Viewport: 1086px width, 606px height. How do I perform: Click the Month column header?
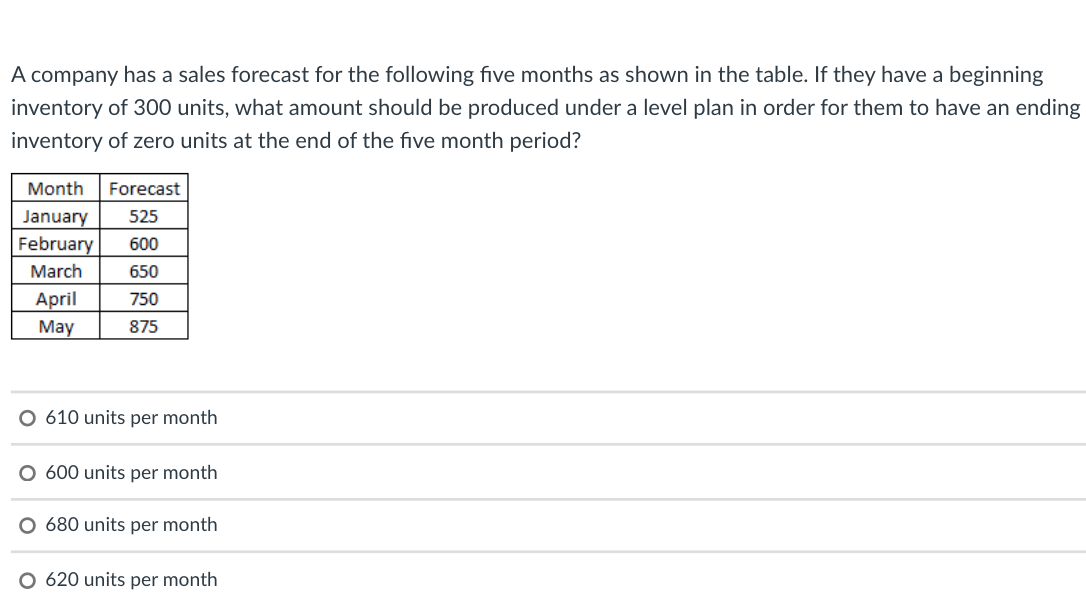56,189
